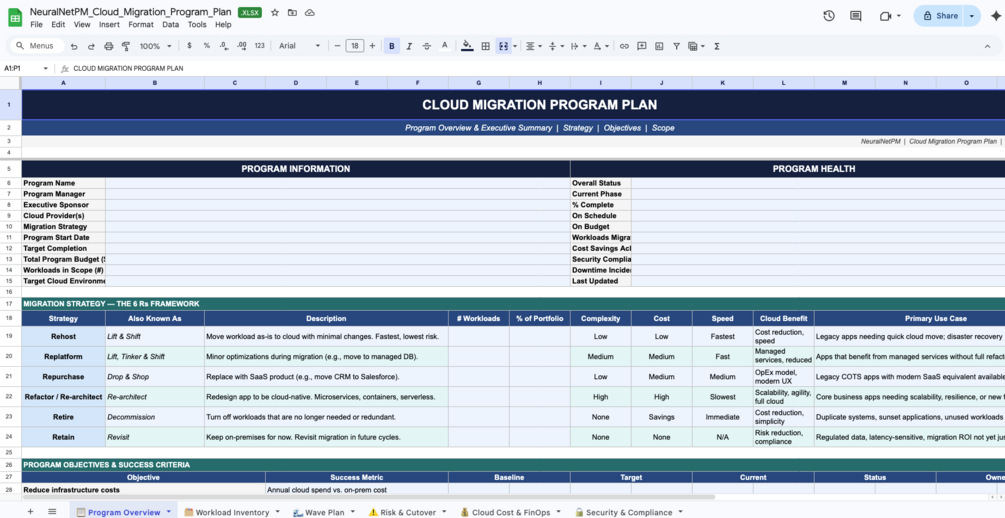This screenshot has height=518, width=1005.
Task: Toggle merge cells button
Action: click(503, 46)
